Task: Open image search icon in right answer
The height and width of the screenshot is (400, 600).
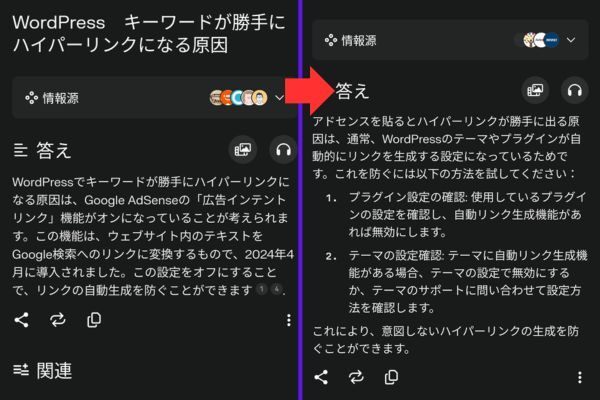Action: (535, 90)
